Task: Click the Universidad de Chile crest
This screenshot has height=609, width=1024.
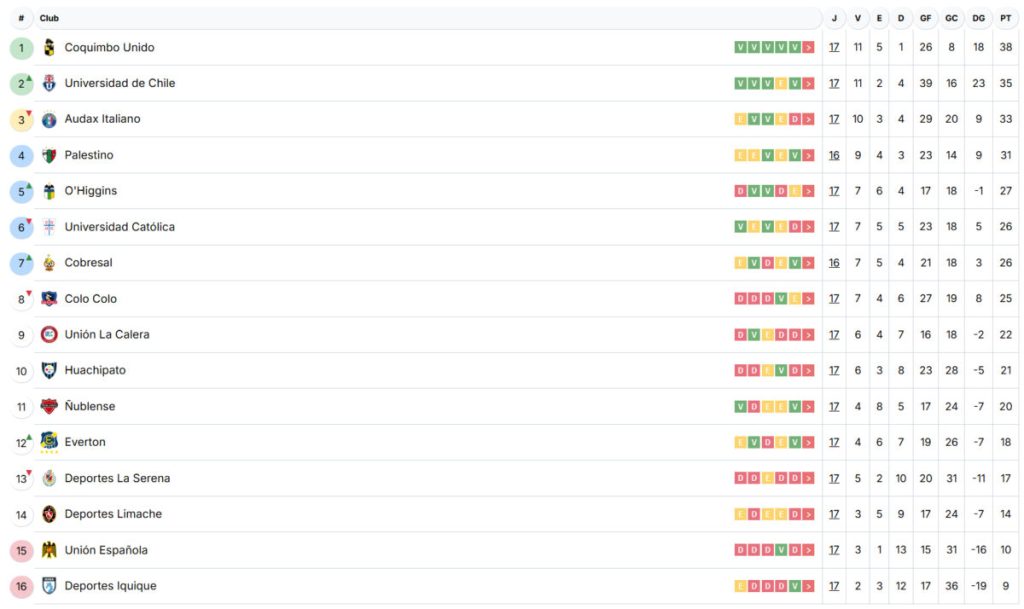Action: click(x=49, y=83)
